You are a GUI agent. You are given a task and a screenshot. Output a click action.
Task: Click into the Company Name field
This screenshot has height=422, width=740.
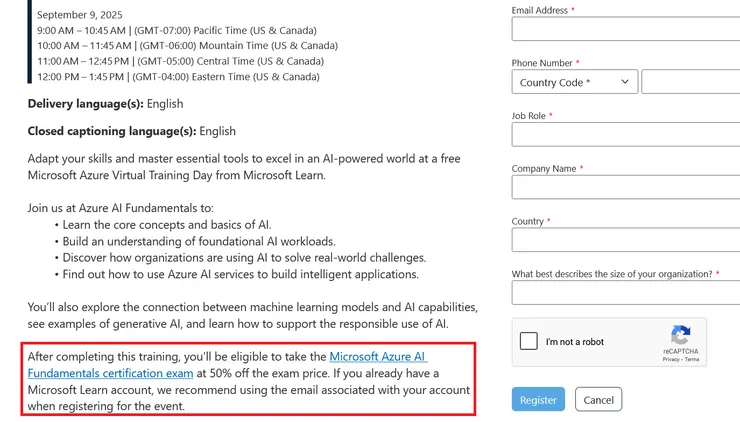point(626,187)
